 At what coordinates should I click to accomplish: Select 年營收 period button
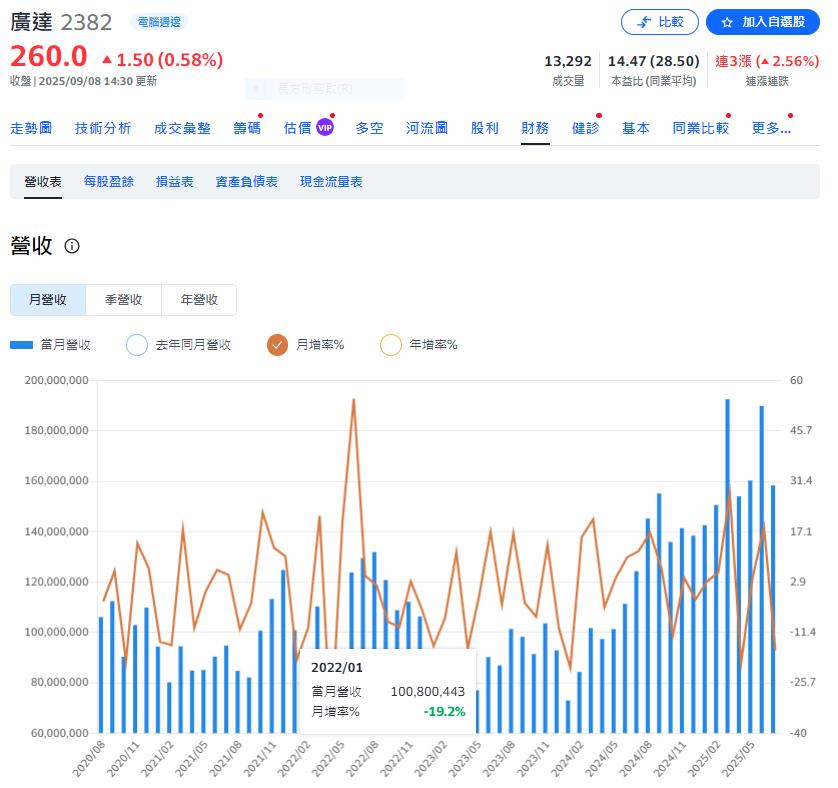(x=199, y=300)
